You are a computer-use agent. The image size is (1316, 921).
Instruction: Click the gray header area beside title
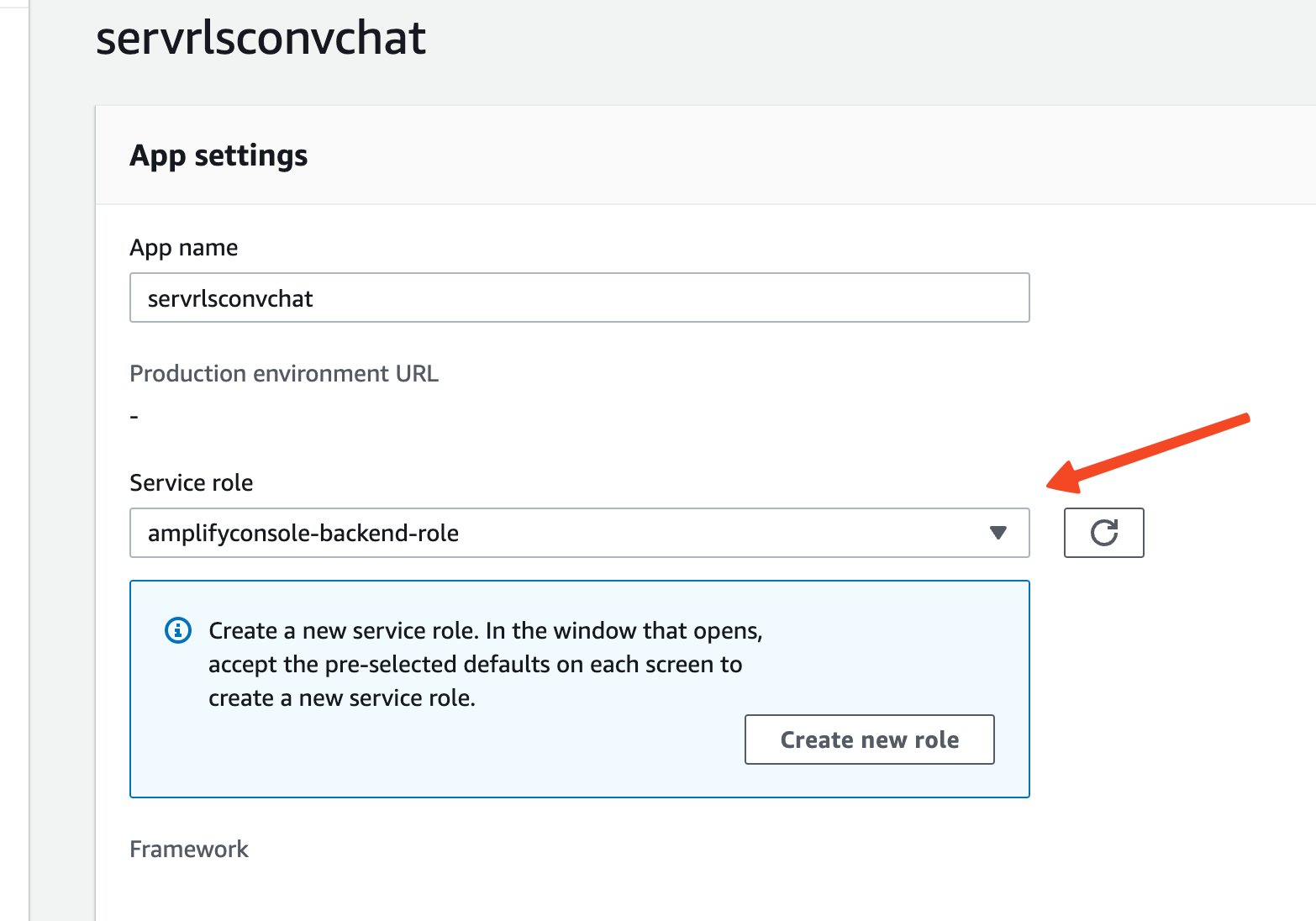point(866,42)
